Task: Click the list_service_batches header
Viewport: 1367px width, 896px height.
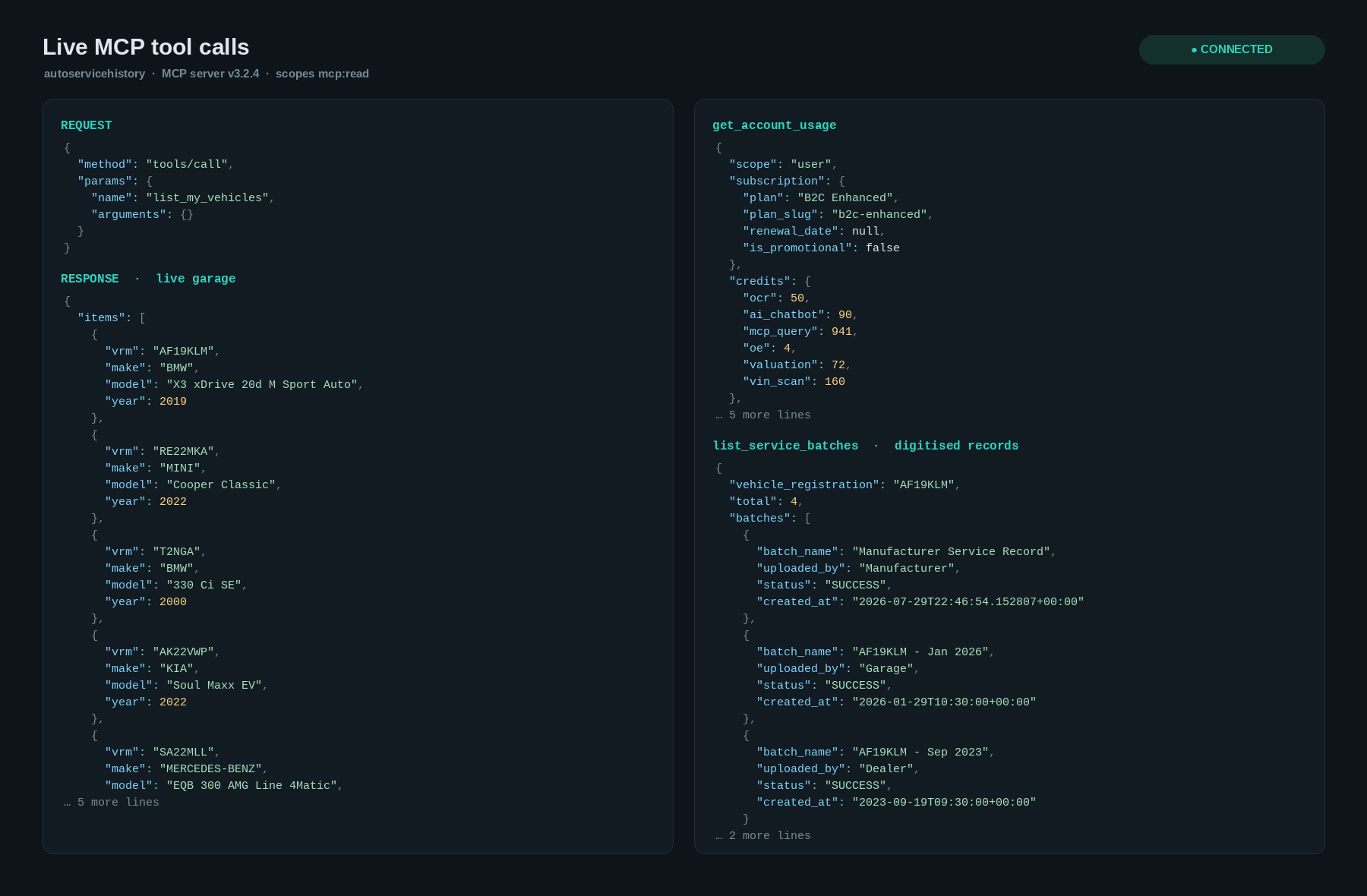Action: (785, 446)
